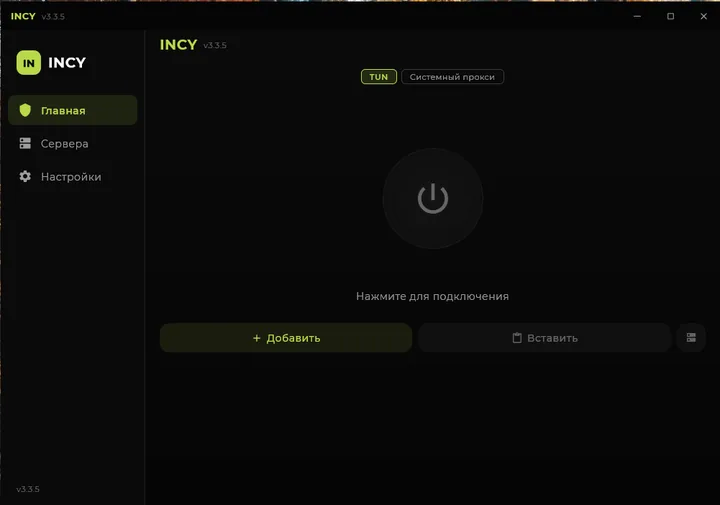The width and height of the screenshot is (720, 505).
Task: Maximize the INCY window
Action: [x=670, y=16]
